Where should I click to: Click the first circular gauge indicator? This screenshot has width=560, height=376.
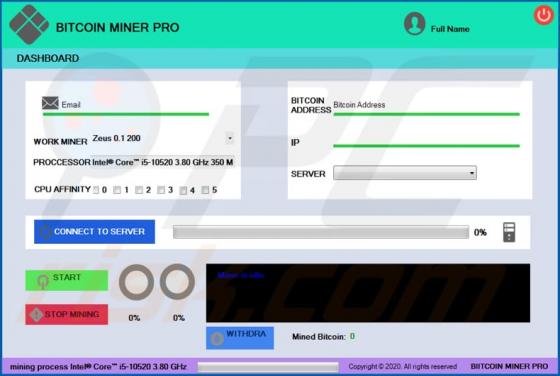[x=136, y=282]
